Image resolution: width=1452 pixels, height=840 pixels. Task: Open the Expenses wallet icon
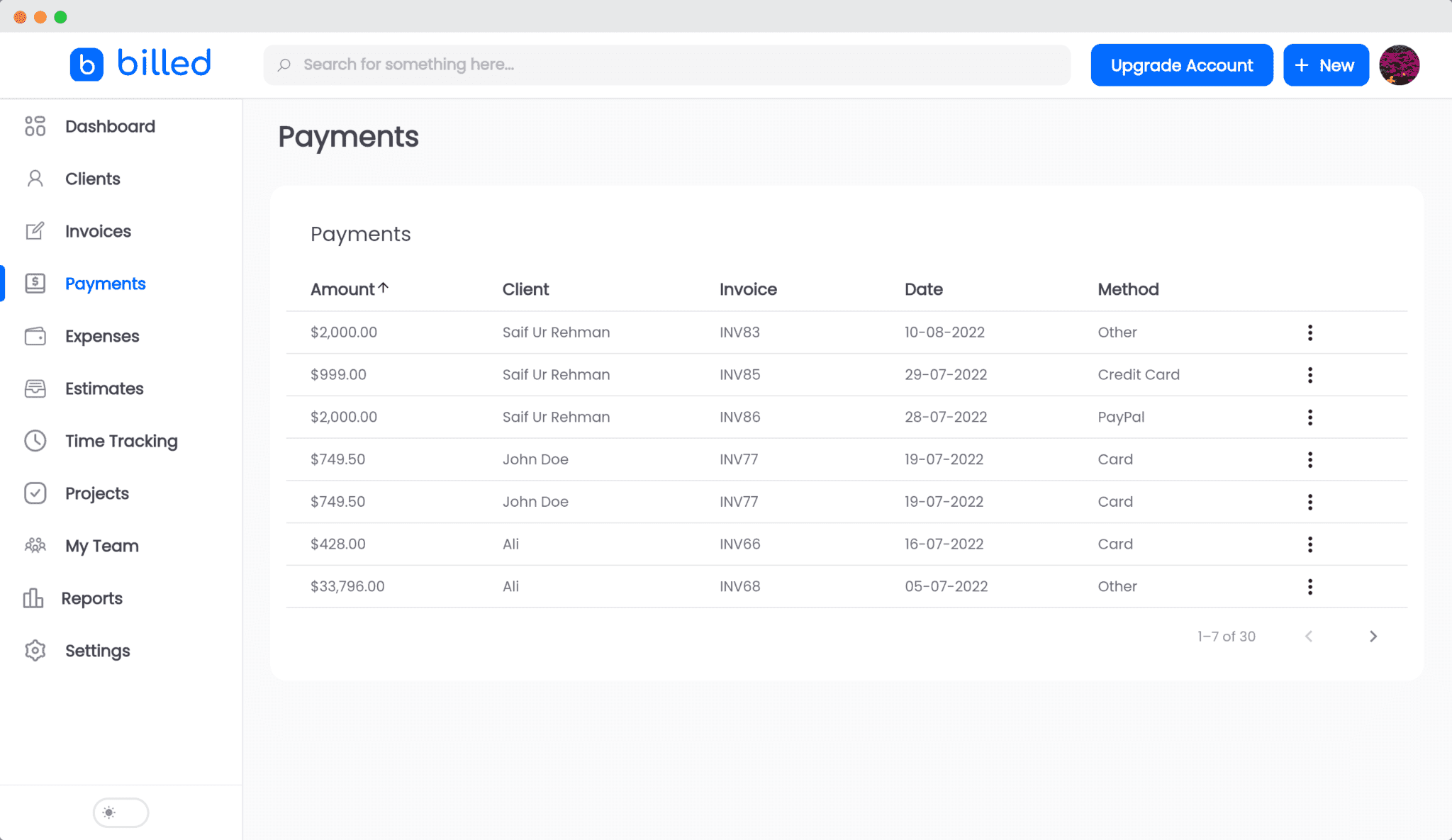(35, 335)
